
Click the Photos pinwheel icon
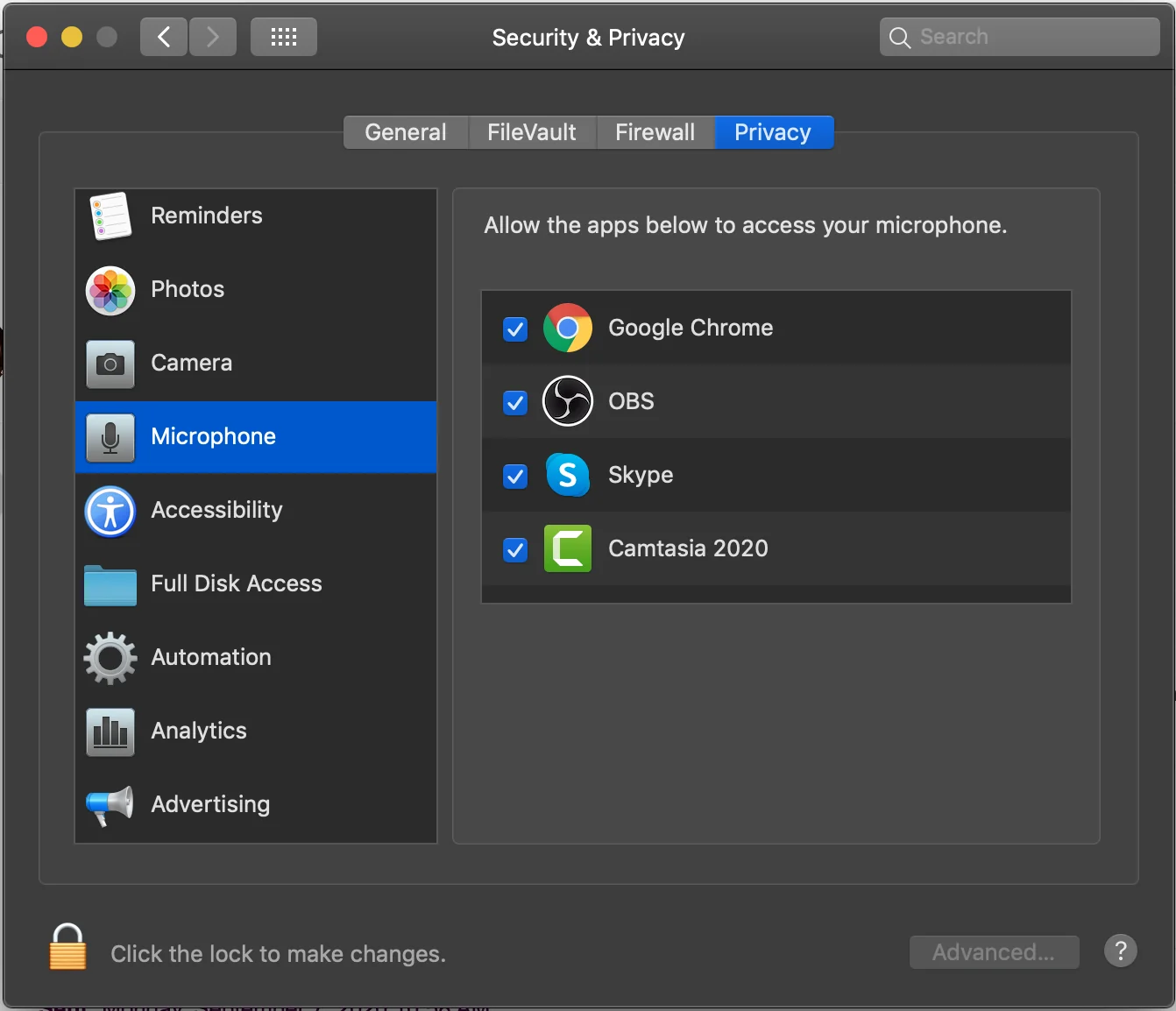(x=110, y=290)
